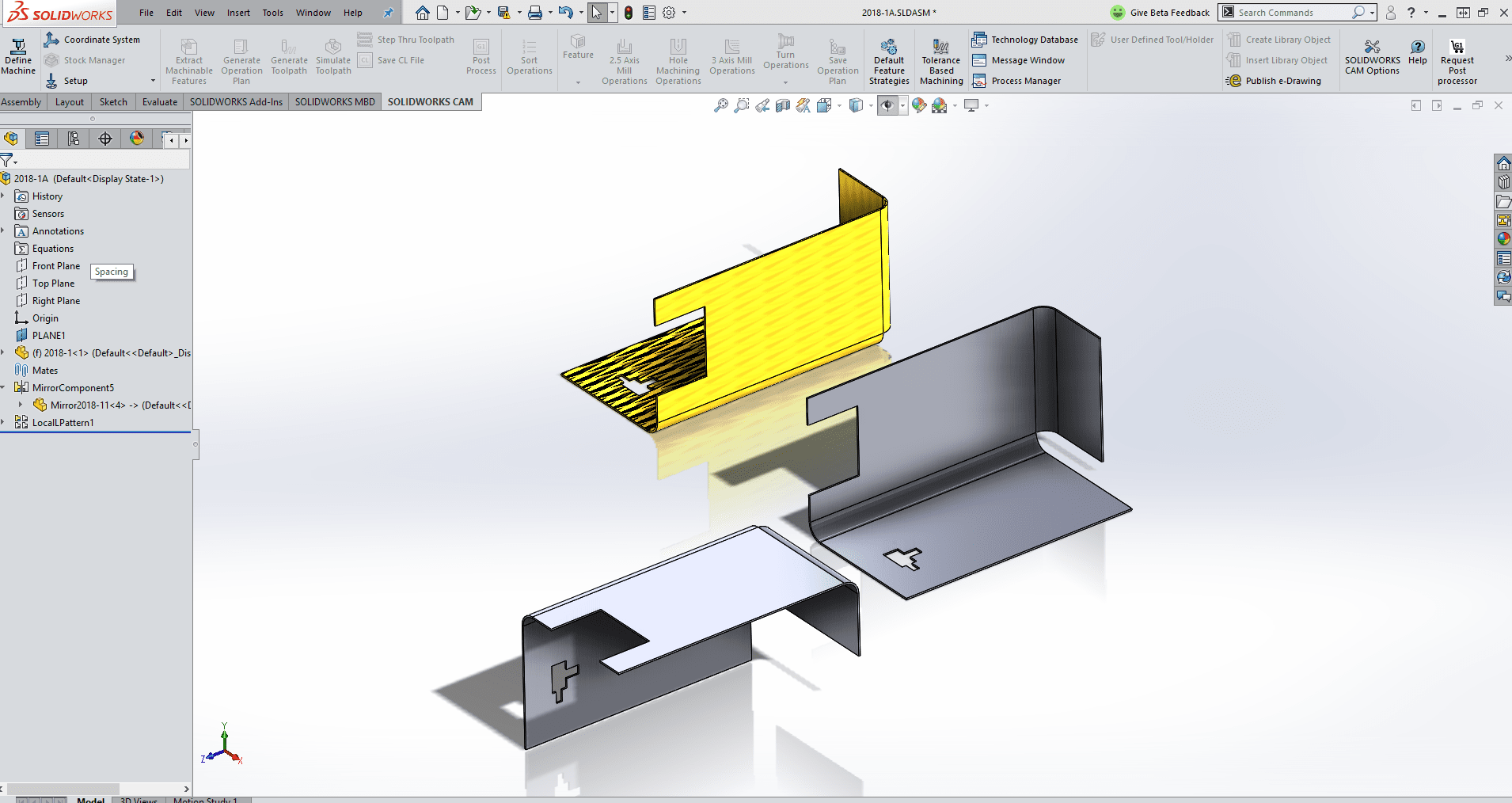Expand the LocalLPattern1 node
The width and height of the screenshot is (1512, 803).
[x=3, y=422]
